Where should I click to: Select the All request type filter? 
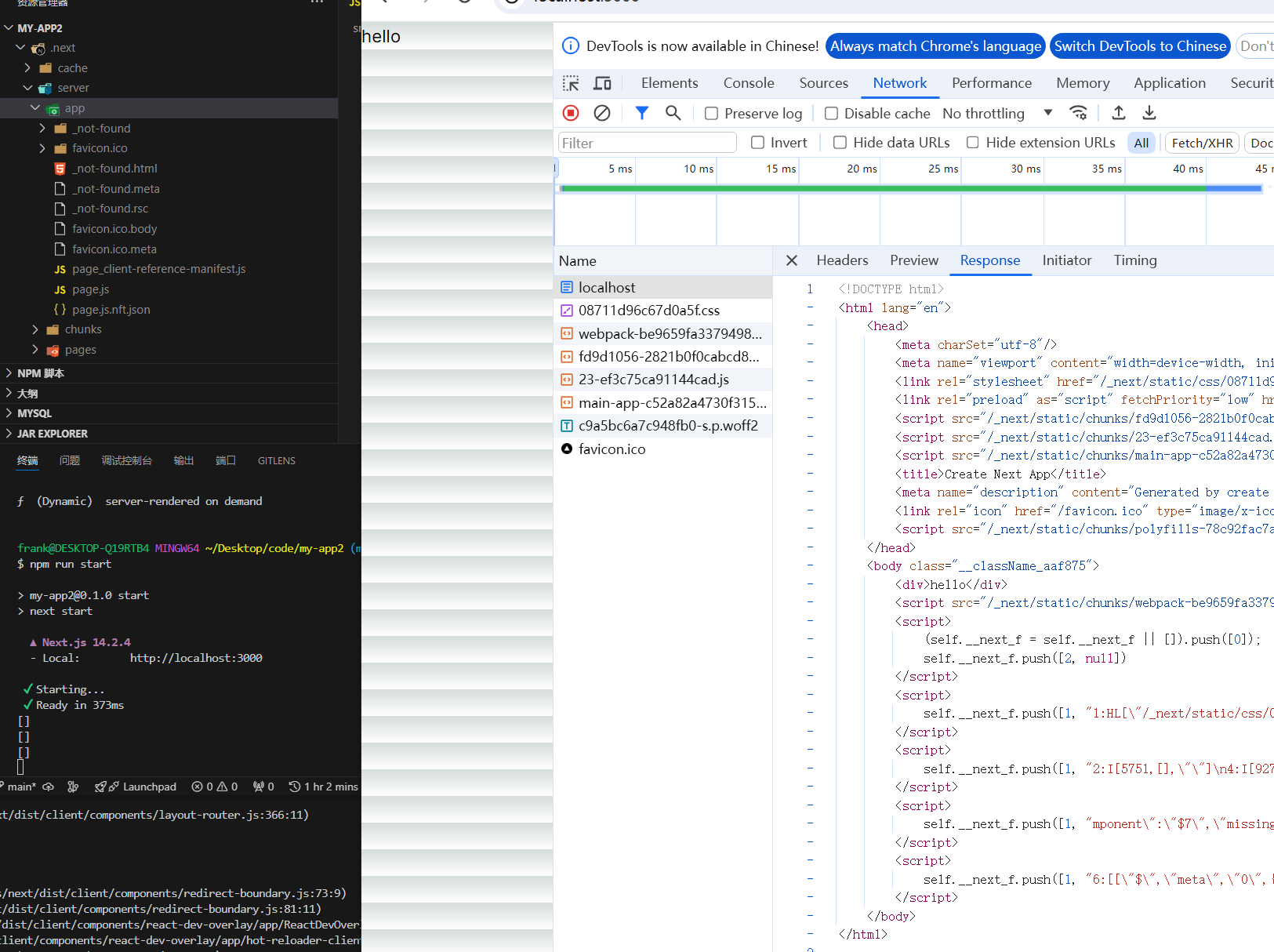click(1142, 143)
